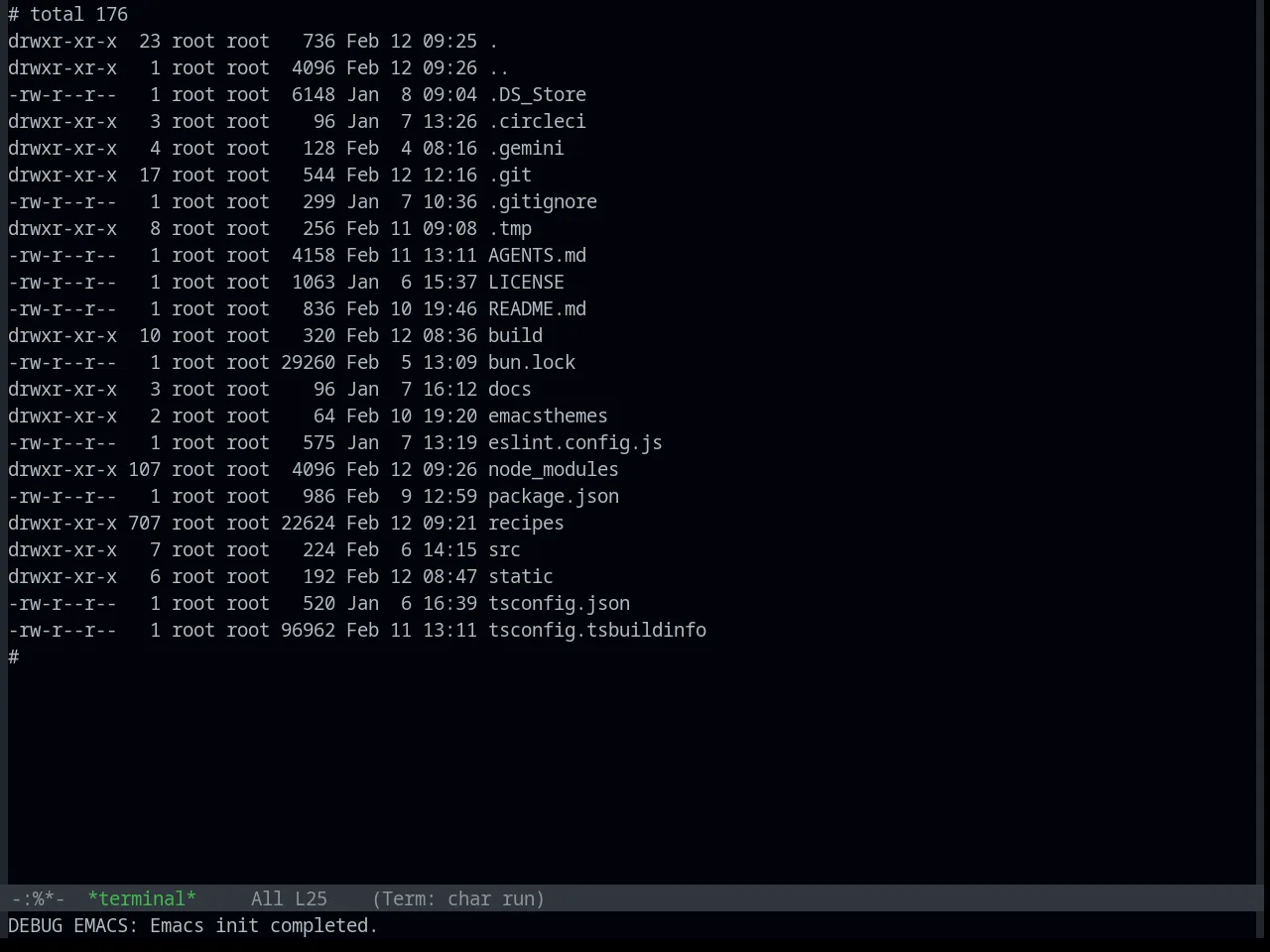Select the src directory name

point(504,549)
